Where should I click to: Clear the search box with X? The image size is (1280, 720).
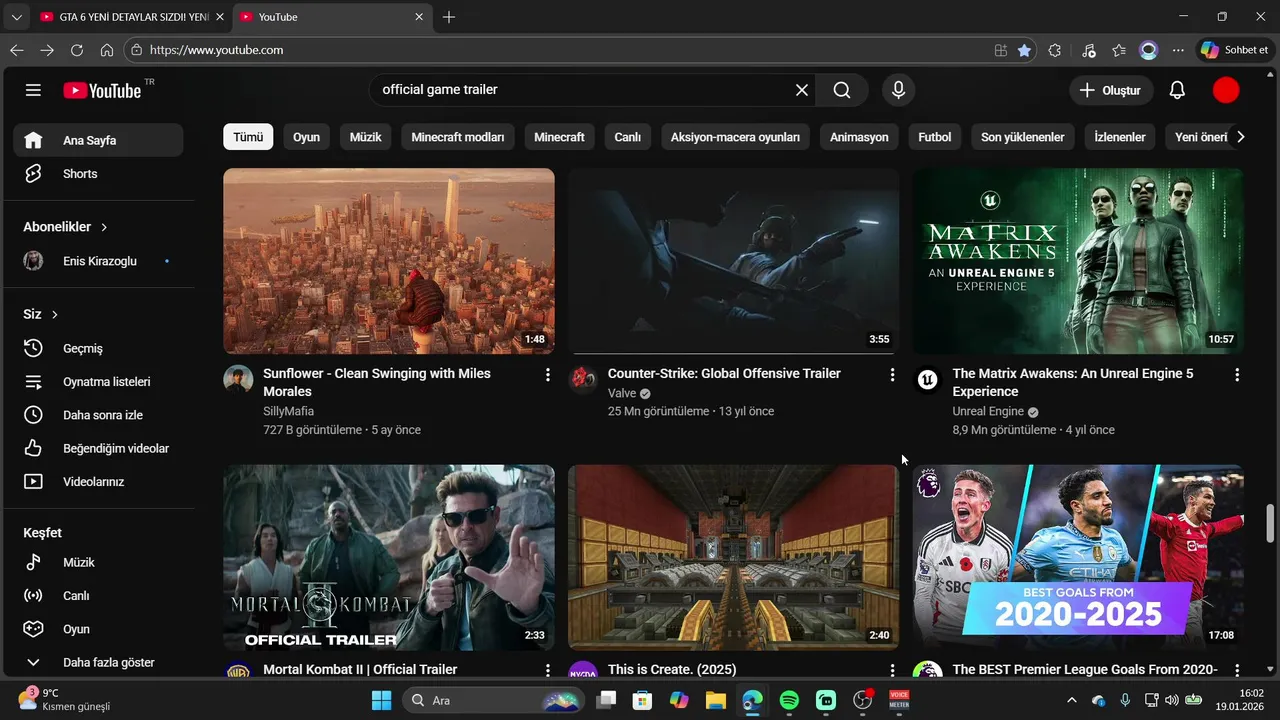click(802, 90)
